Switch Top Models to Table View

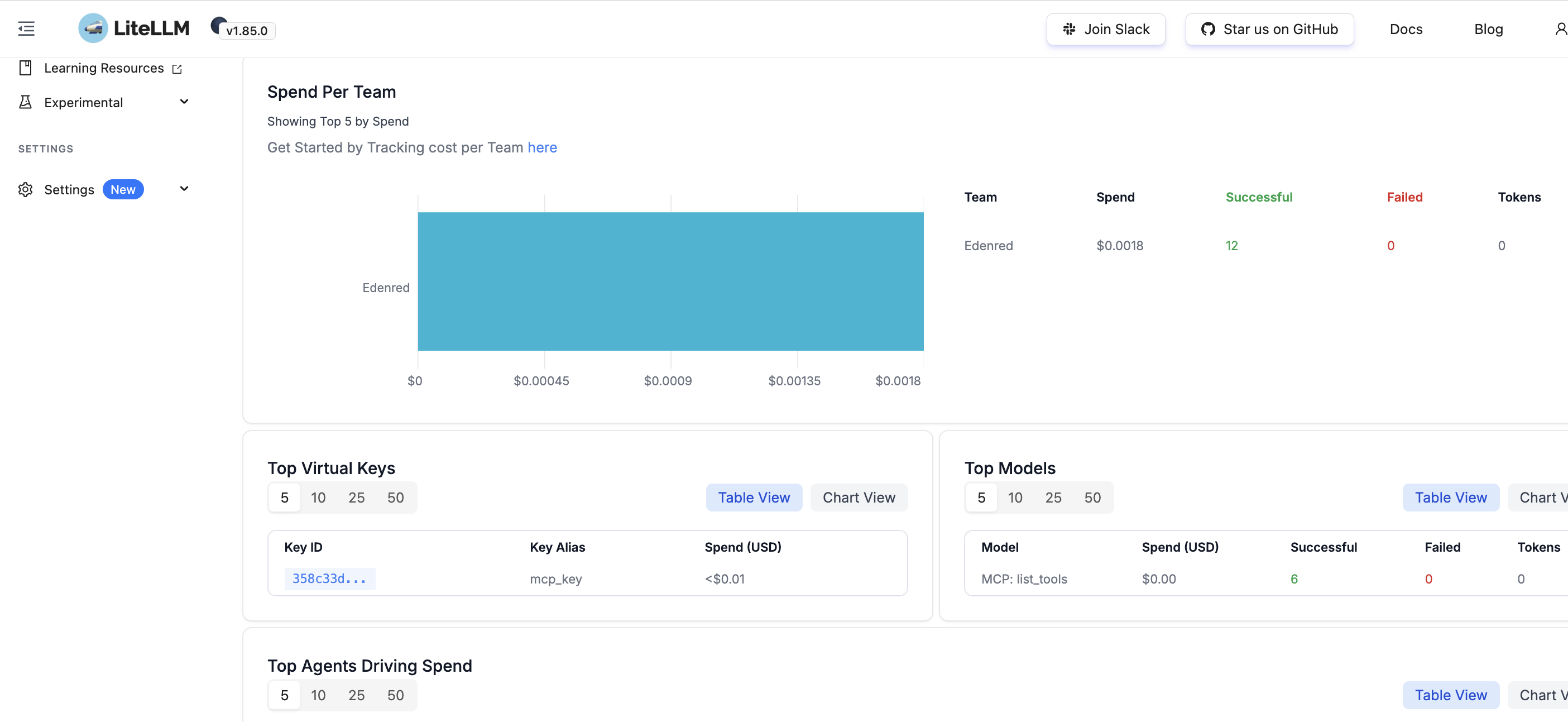coord(1451,498)
